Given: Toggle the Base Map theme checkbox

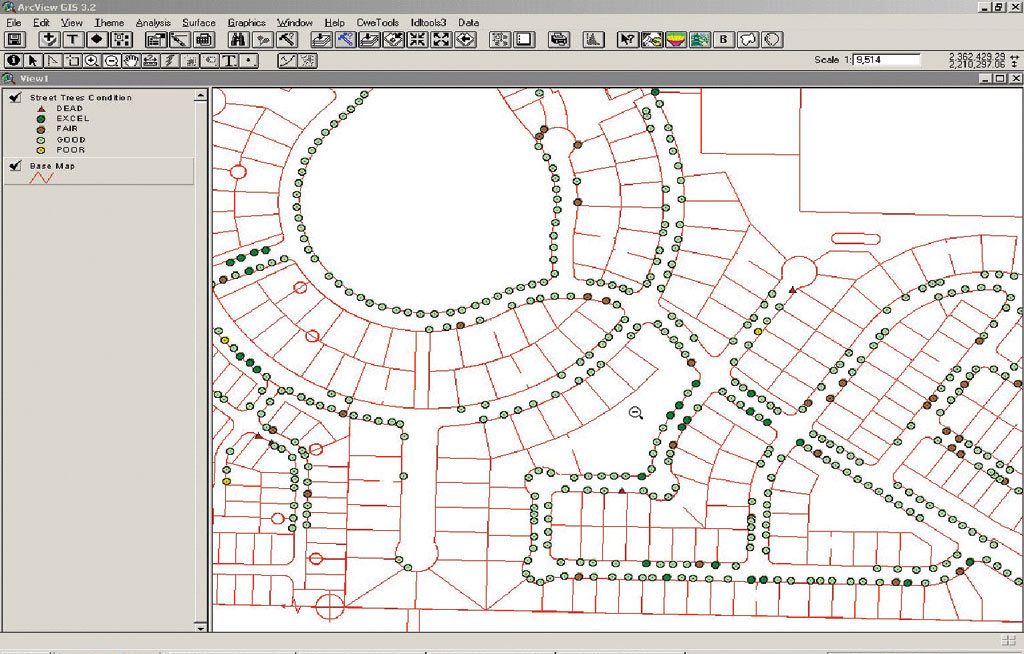Looking at the screenshot, I should (x=14, y=166).
